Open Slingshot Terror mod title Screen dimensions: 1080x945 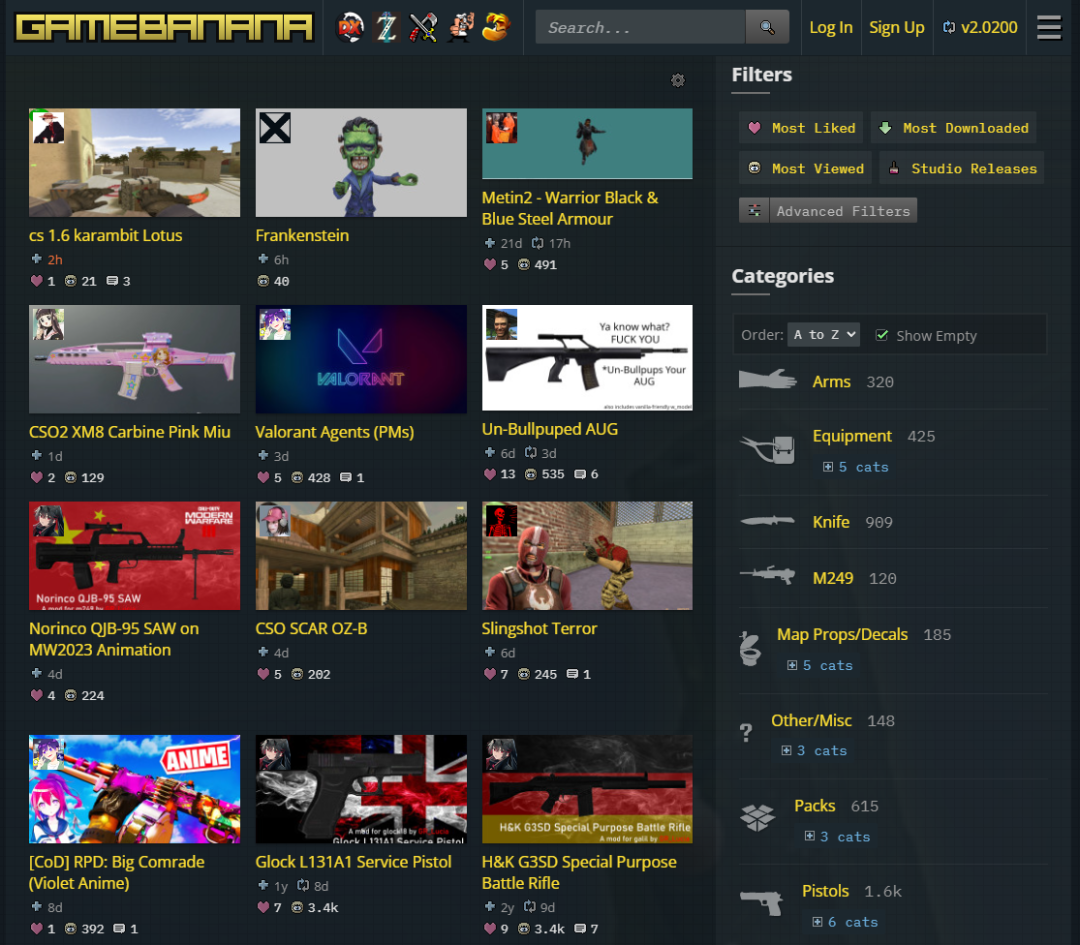pyautogui.click(x=539, y=629)
